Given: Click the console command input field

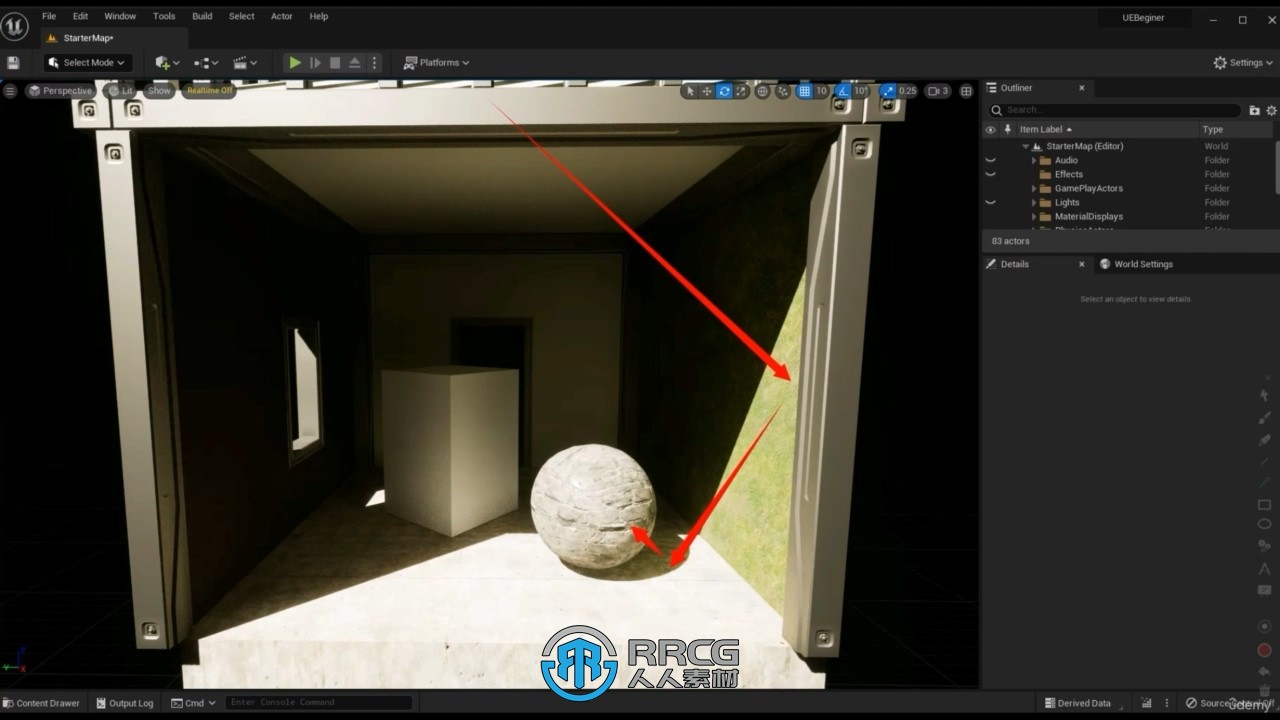Looking at the screenshot, I should point(318,702).
